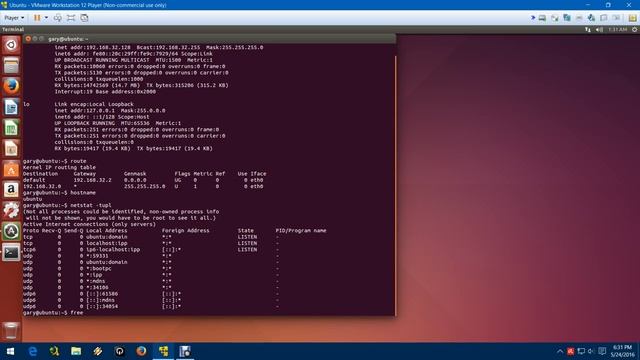Click 'UP LOOPBACK RUNNING' status line
Image resolution: width=640 pixels, height=360 pixels.
[x=118, y=123]
